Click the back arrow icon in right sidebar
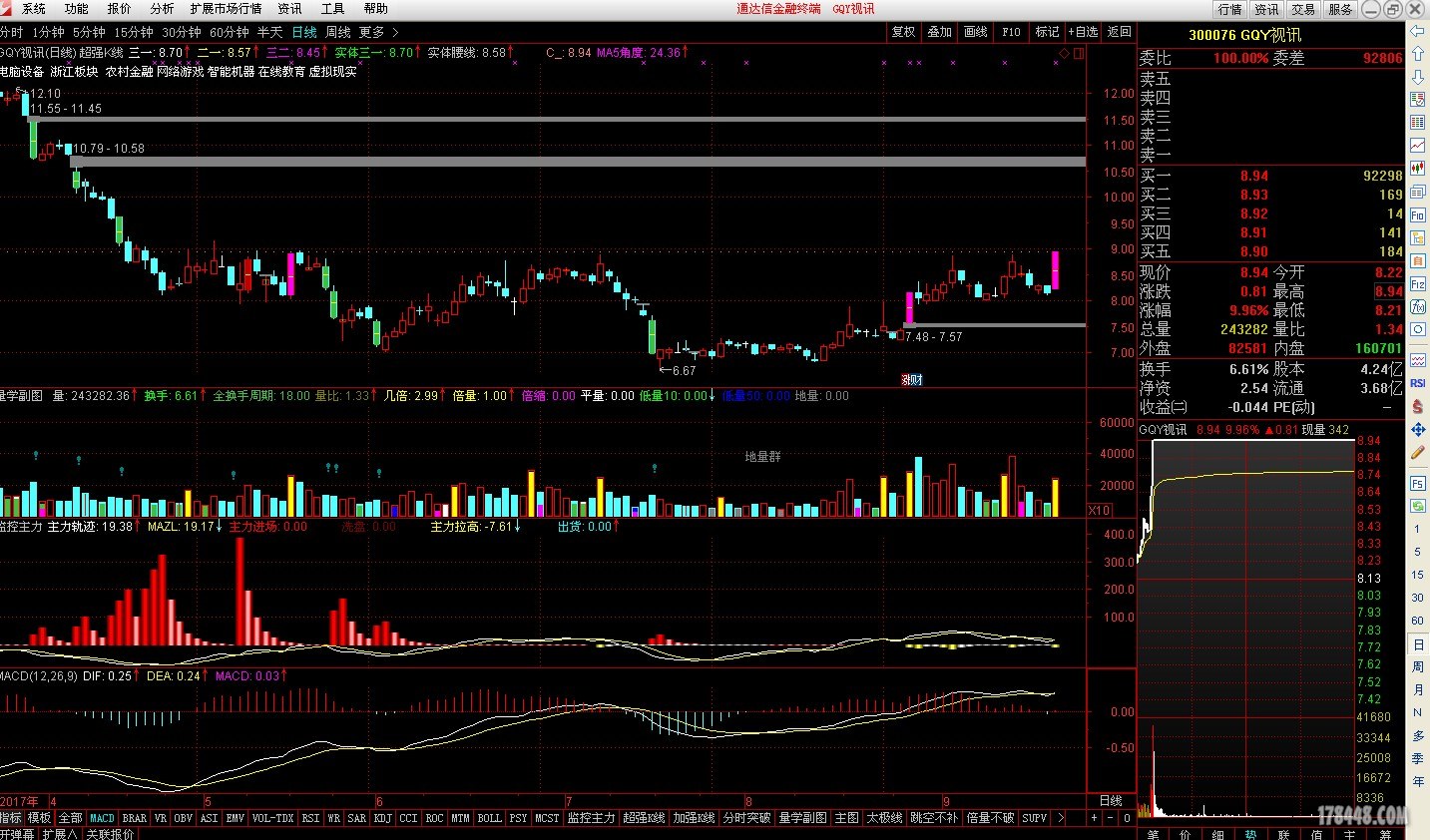Screen dimensions: 1430x840 (x=1417, y=30)
